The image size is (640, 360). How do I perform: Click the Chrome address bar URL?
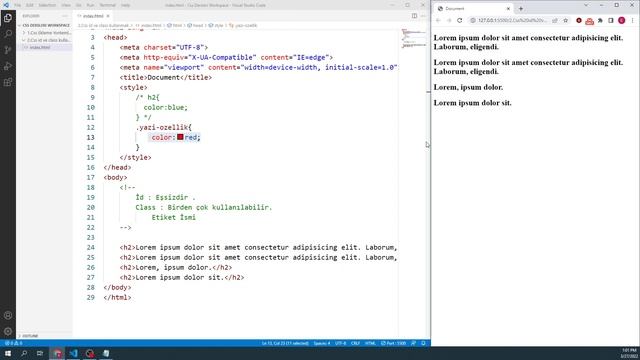coord(512,20)
